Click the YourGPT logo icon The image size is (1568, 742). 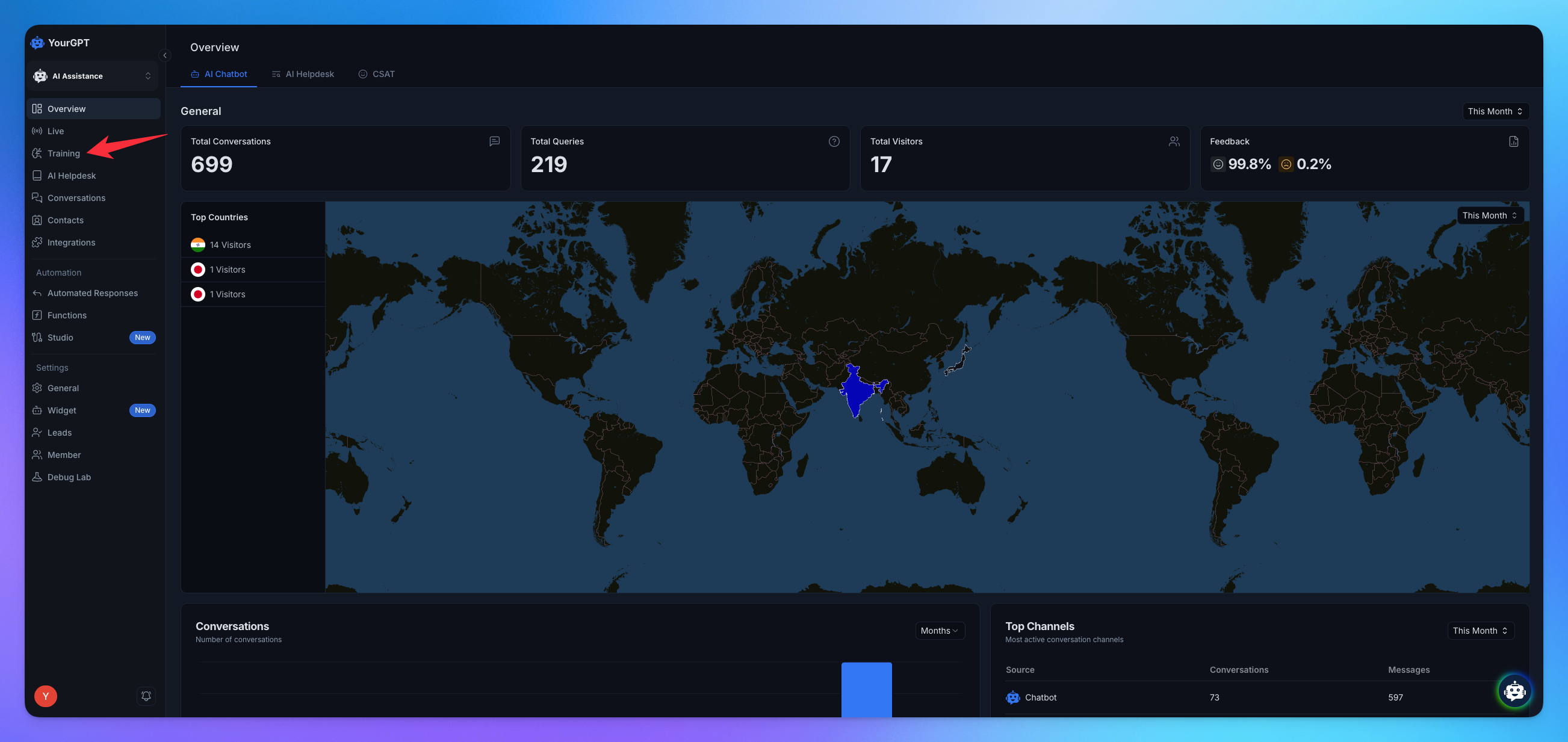38,43
